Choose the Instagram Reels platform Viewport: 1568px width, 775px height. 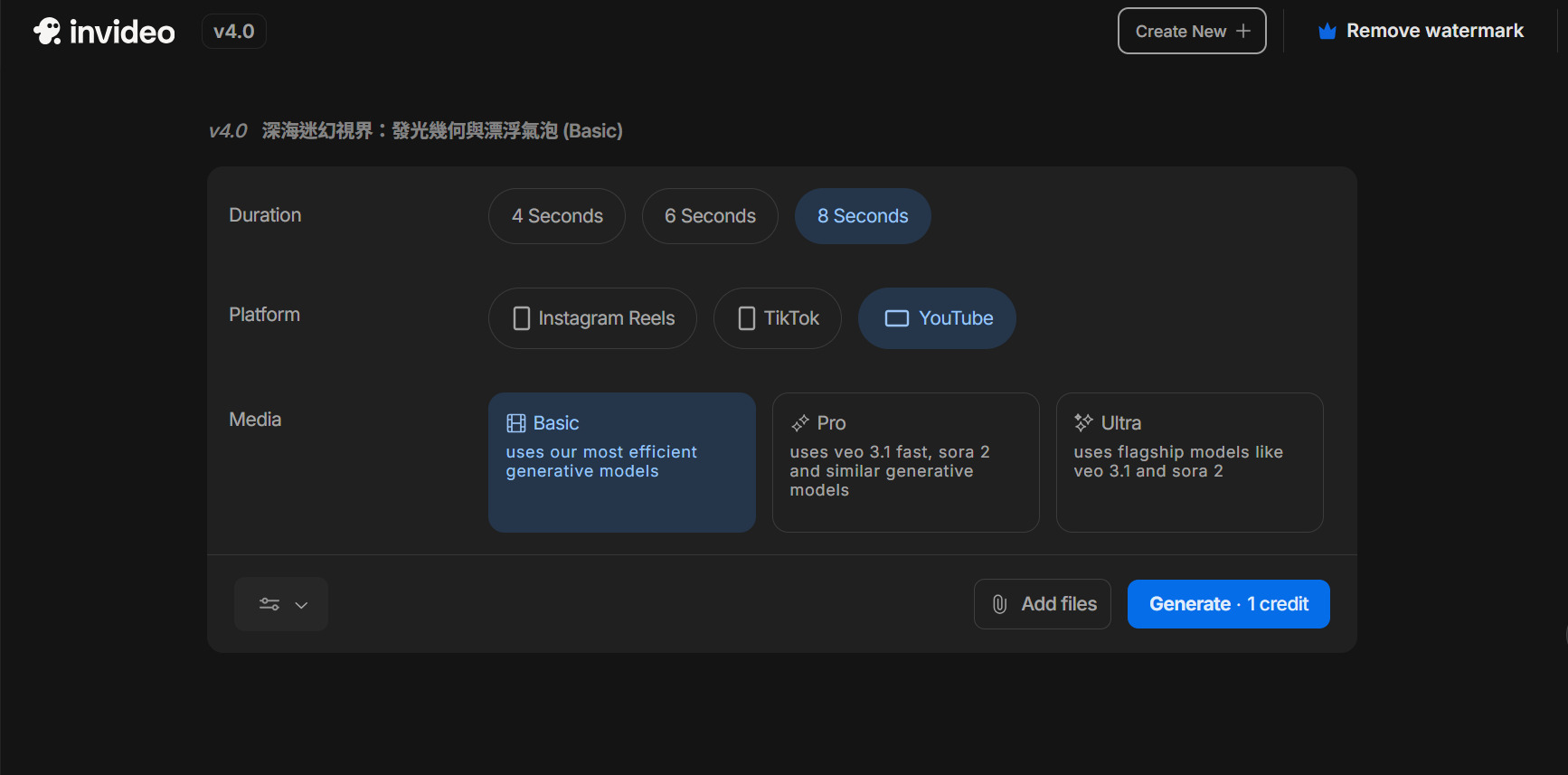pyautogui.click(x=592, y=318)
